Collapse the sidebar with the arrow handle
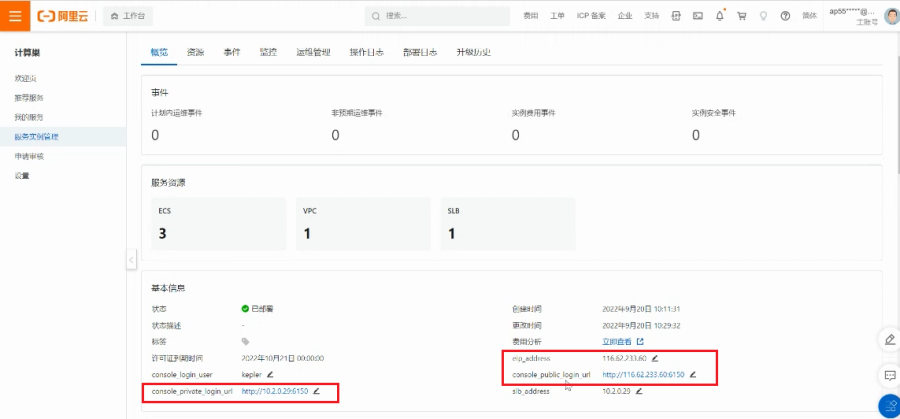This screenshot has height=419, width=900. [131, 260]
